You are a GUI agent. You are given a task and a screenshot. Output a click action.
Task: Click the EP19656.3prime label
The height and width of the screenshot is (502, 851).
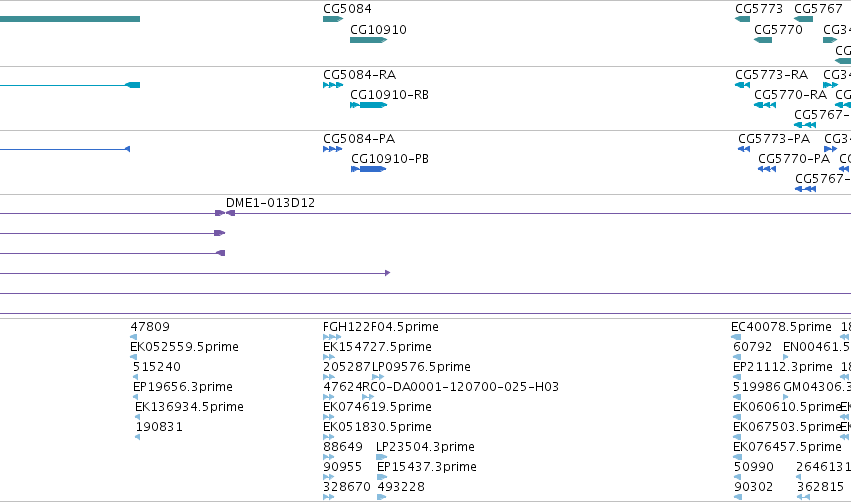point(183,387)
